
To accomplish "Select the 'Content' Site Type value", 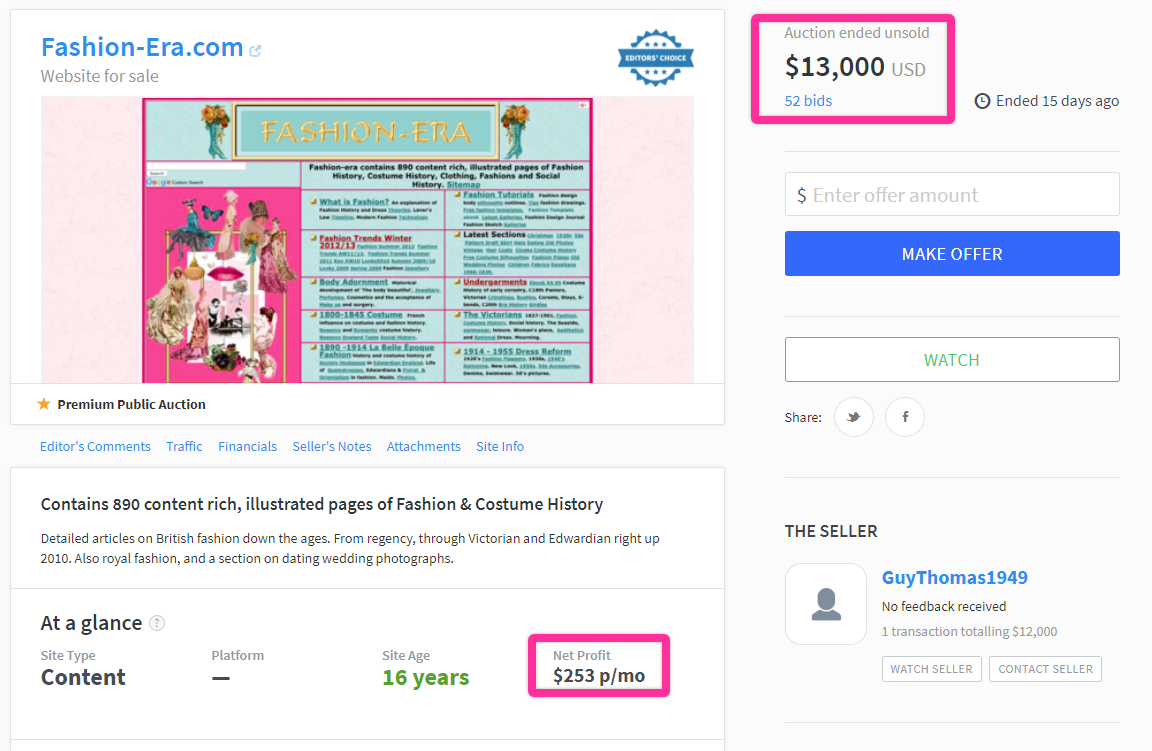I will point(83,677).
